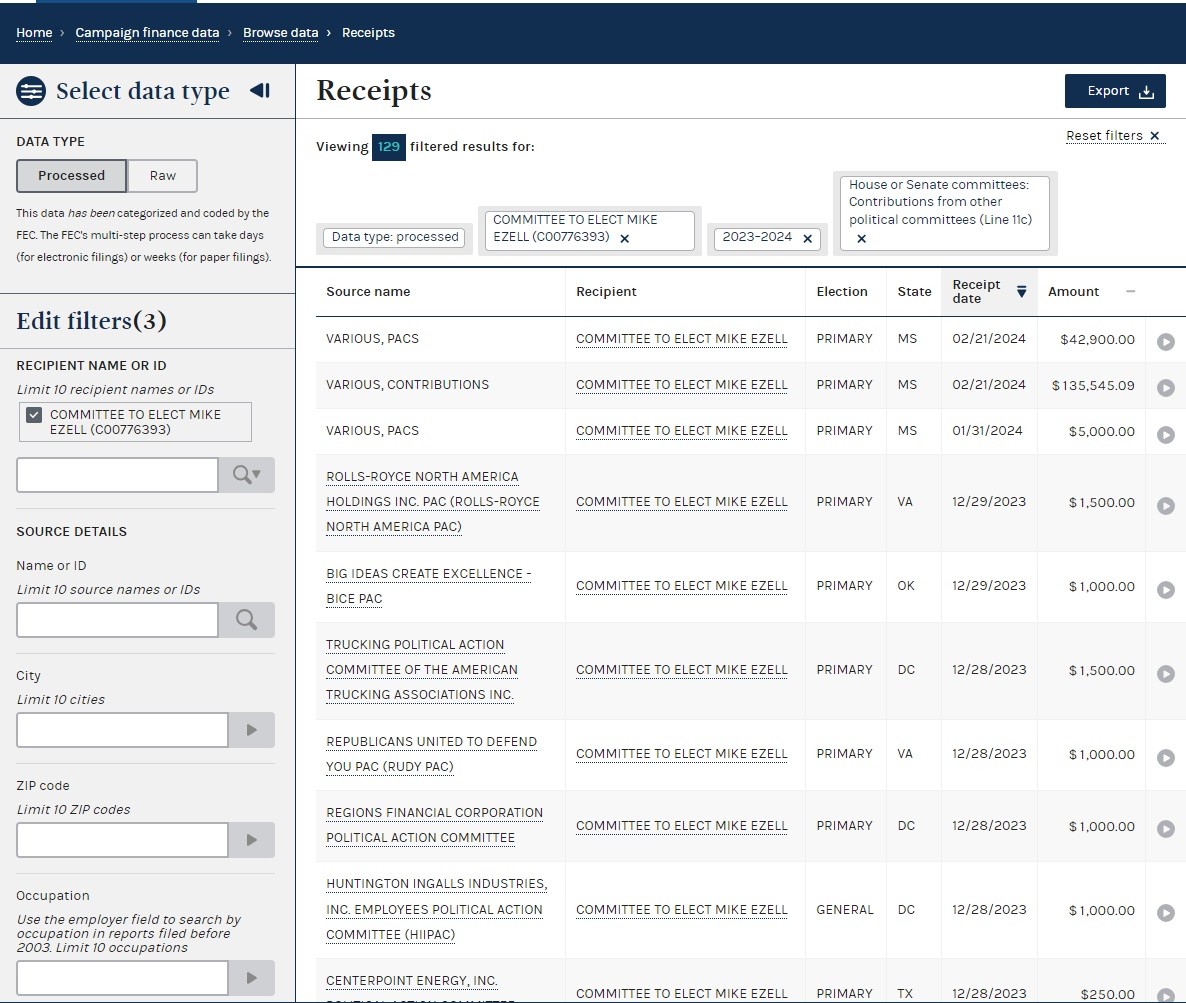
Task: Open TRUCKING POLITICAL ACTION COMMITTEE link
Action: (x=422, y=669)
